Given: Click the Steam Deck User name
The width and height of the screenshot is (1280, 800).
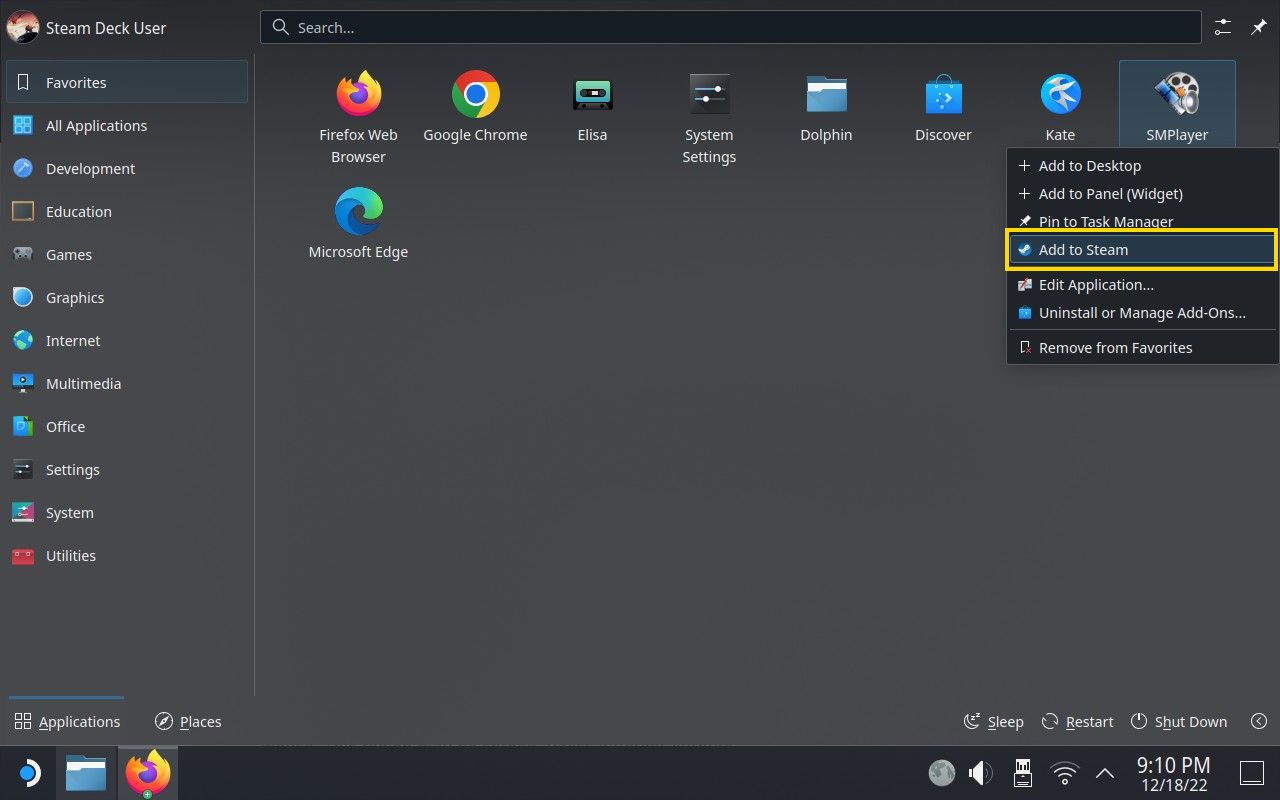Looking at the screenshot, I should tap(106, 28).
